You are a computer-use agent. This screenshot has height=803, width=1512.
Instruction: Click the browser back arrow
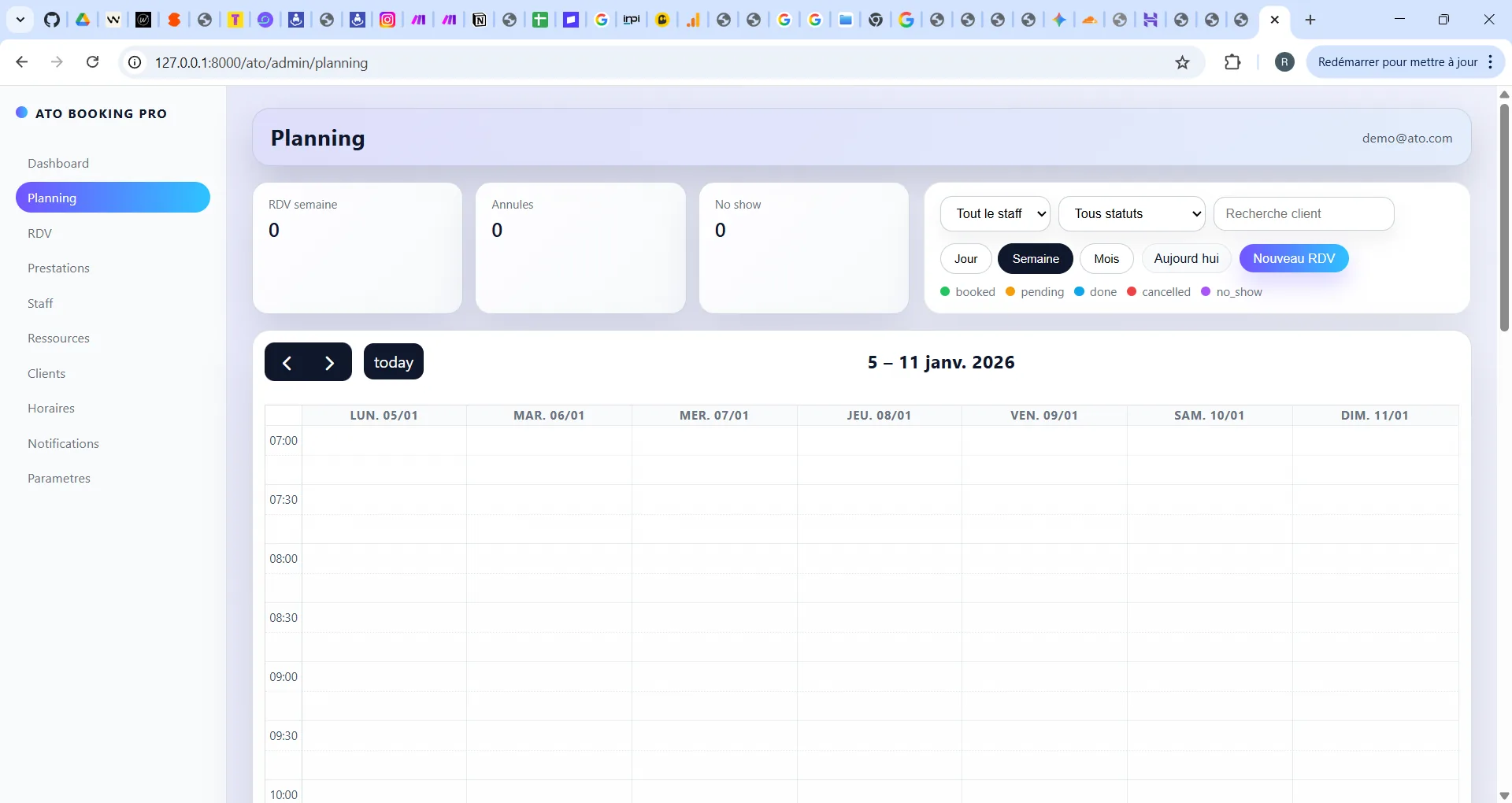click(x=21, y=62)
